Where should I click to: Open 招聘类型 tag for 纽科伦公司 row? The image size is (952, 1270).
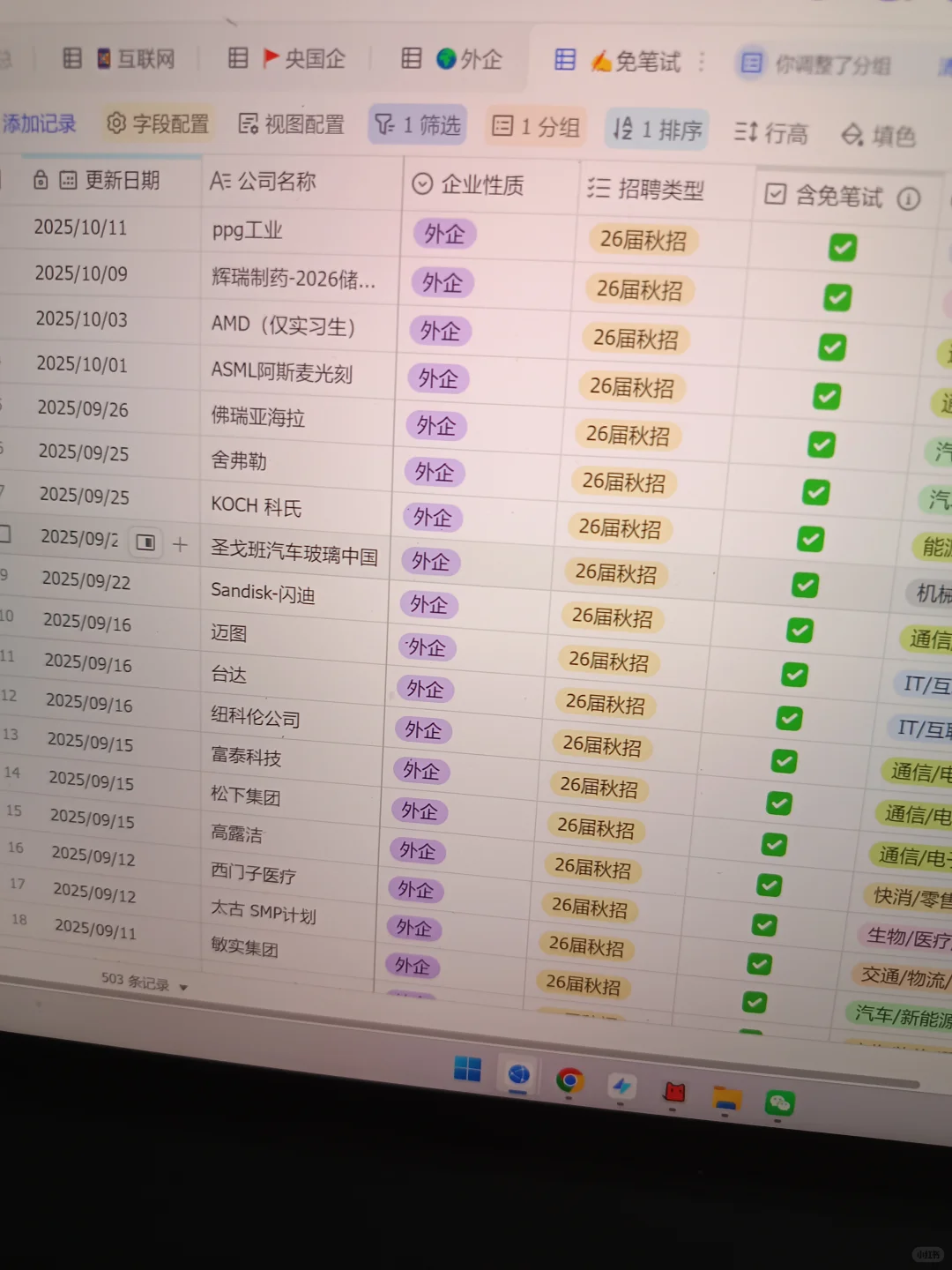[x=605, y=703]
